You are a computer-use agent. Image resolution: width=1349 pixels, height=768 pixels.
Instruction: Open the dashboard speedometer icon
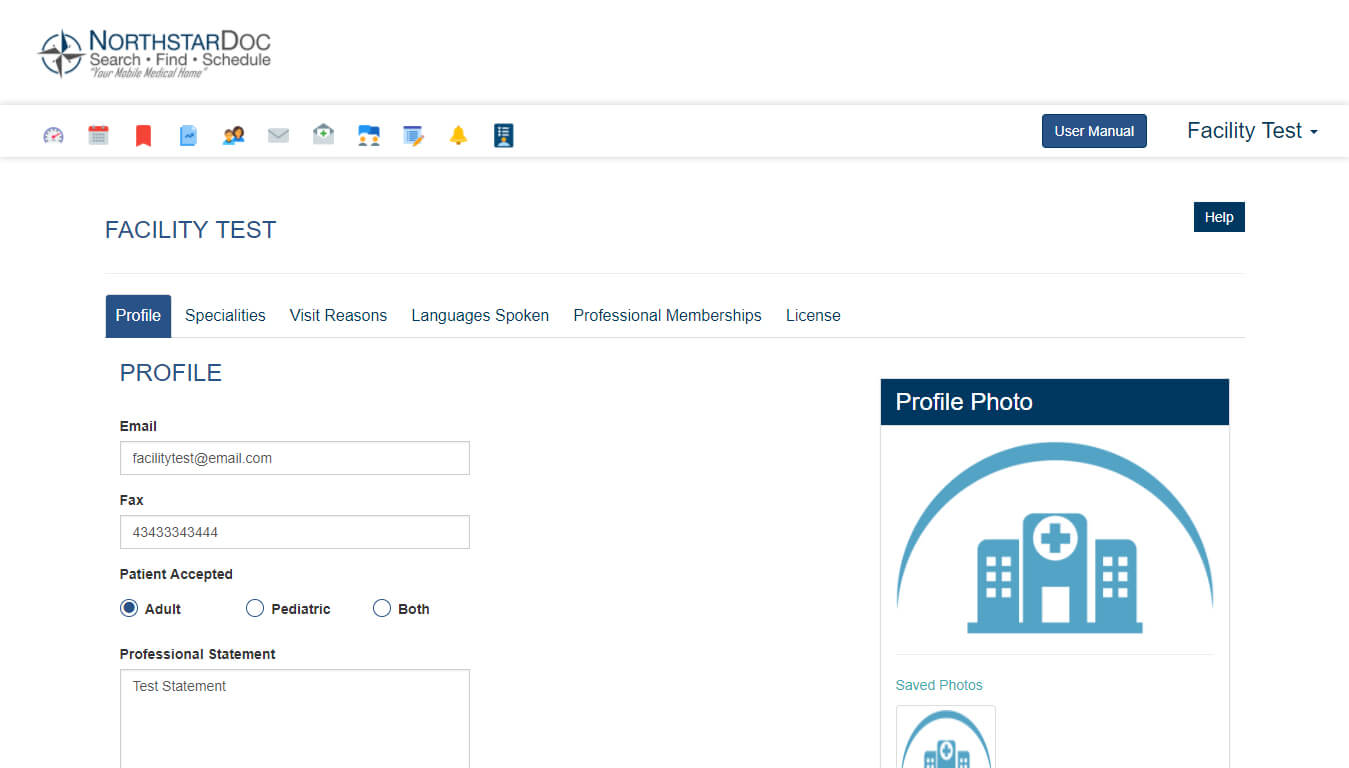click(x=53, y=135)
